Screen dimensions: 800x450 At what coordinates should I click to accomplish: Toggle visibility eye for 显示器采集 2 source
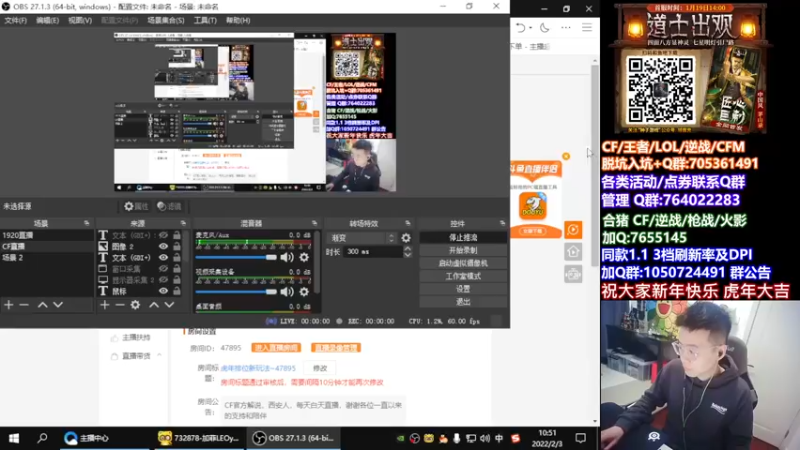pos(163,280)
